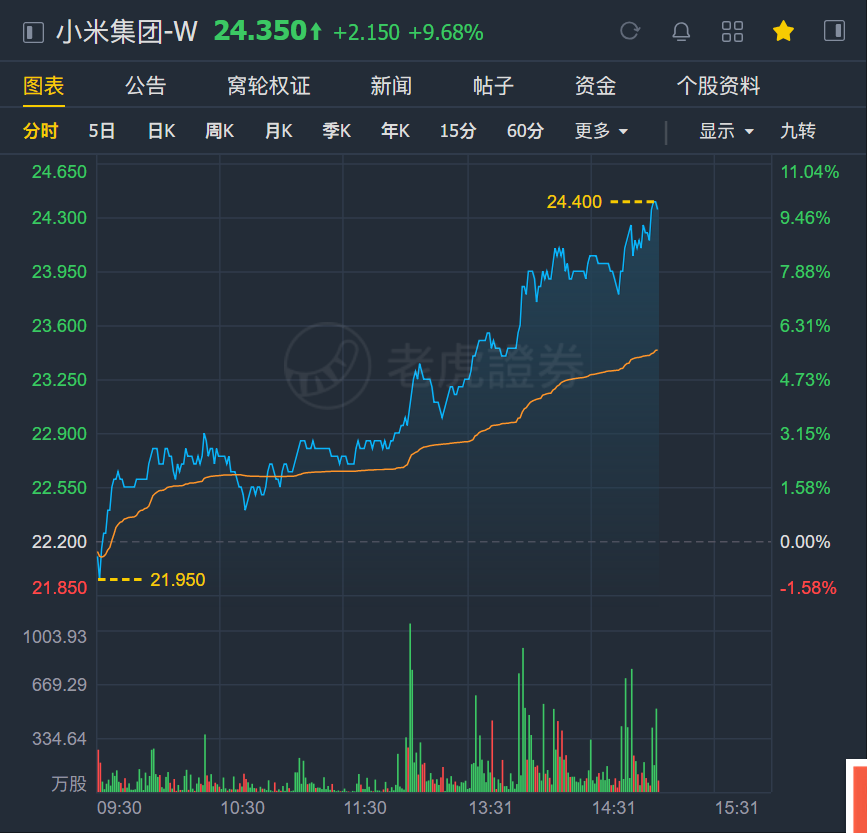Screen dimensions: 867x833
Task: Click the 万股 volume unit label
Action: pos(69,784)
